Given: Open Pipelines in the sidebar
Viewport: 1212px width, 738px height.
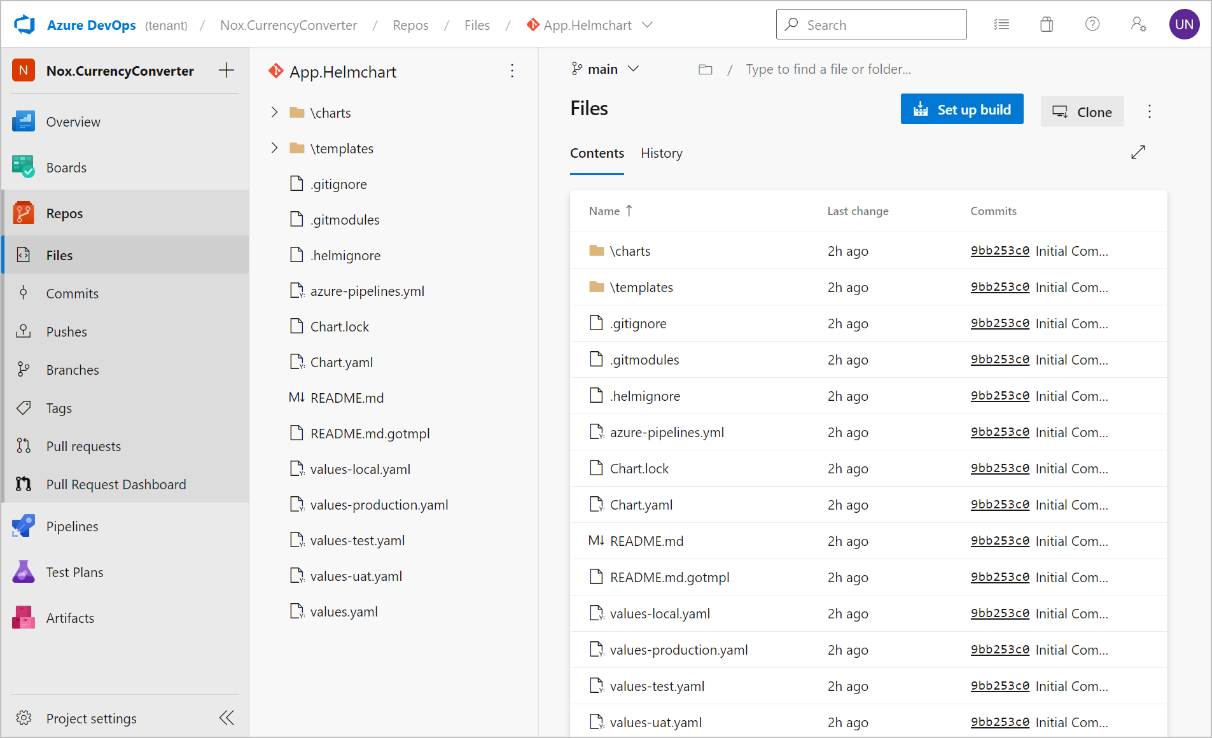Looking at the screenshot, I should 125,526.
